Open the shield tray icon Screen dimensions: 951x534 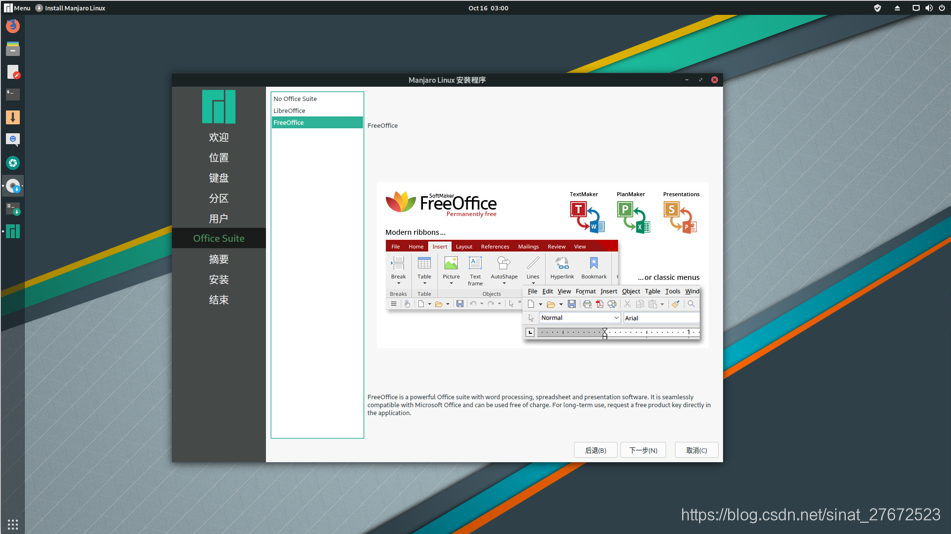point(877,8)
